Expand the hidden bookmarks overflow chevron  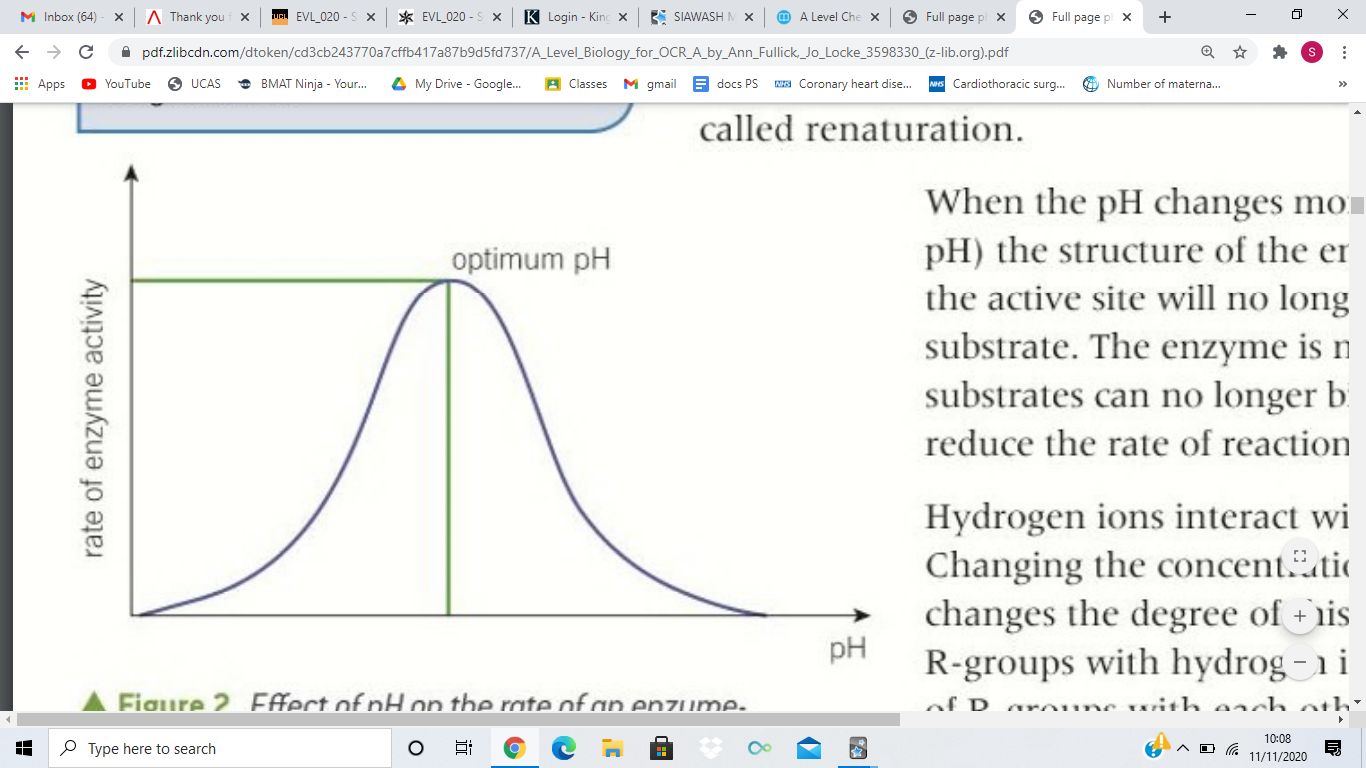point(1343,84)
